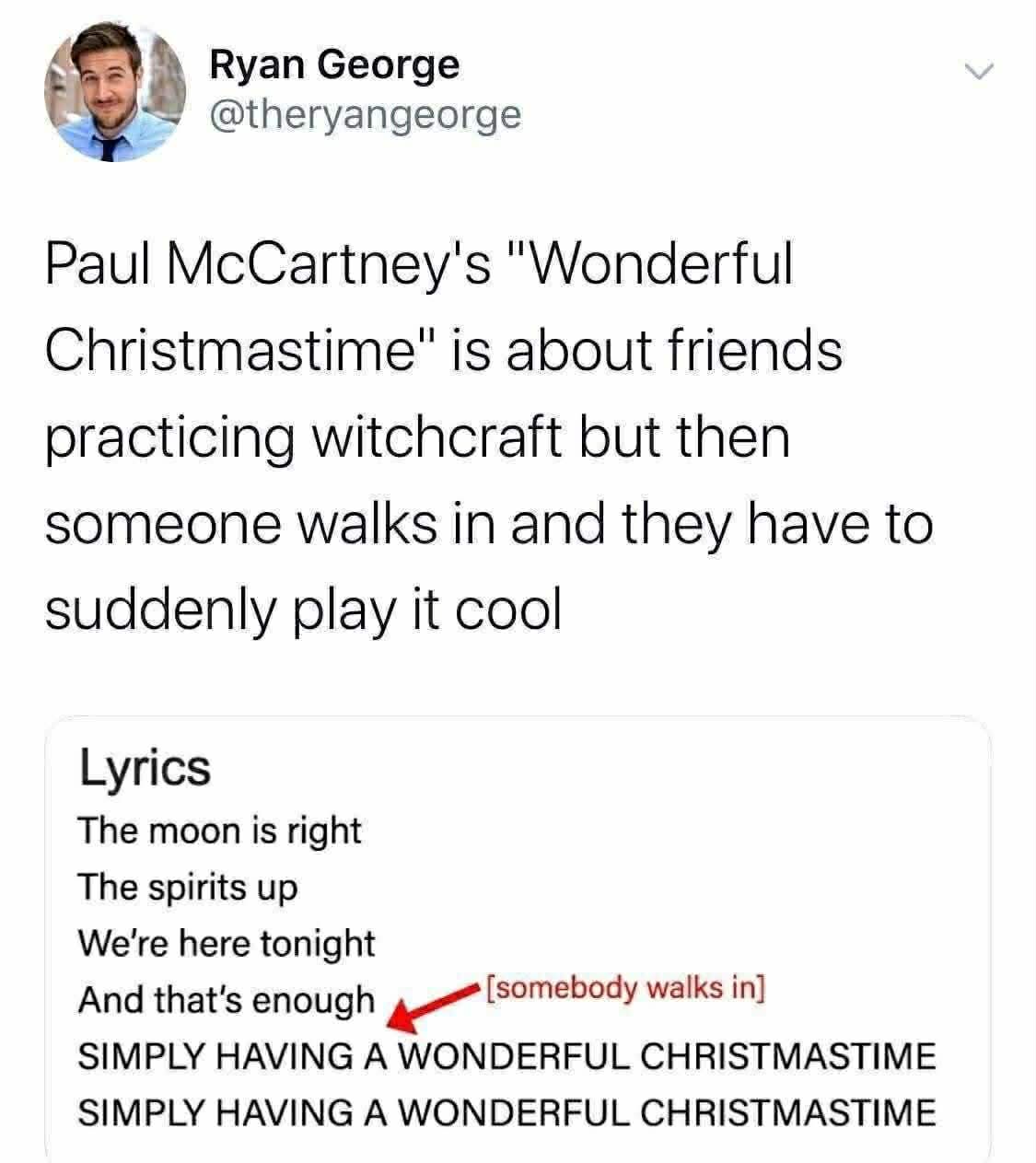Click the word "witchcraft" in the tweet
This screenshot has width=1036, height=1163.
(437, 437)
